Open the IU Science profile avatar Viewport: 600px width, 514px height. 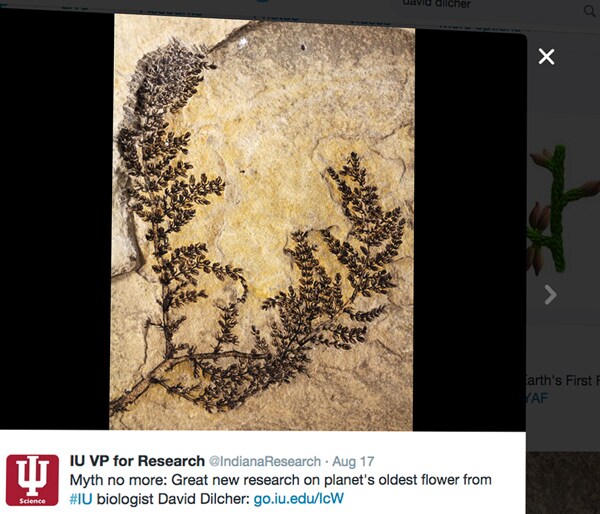coord(33,480)
